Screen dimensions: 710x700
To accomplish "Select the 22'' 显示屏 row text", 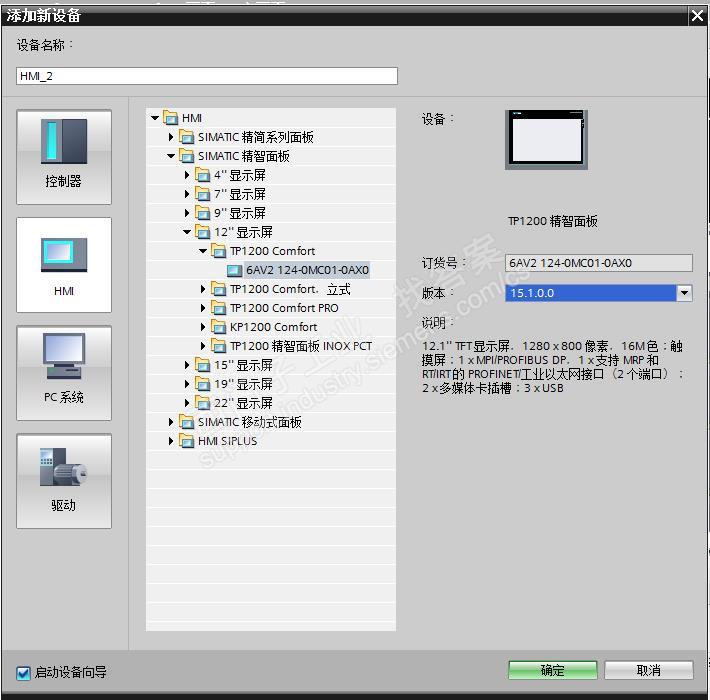I will click(x=244, y=403).
